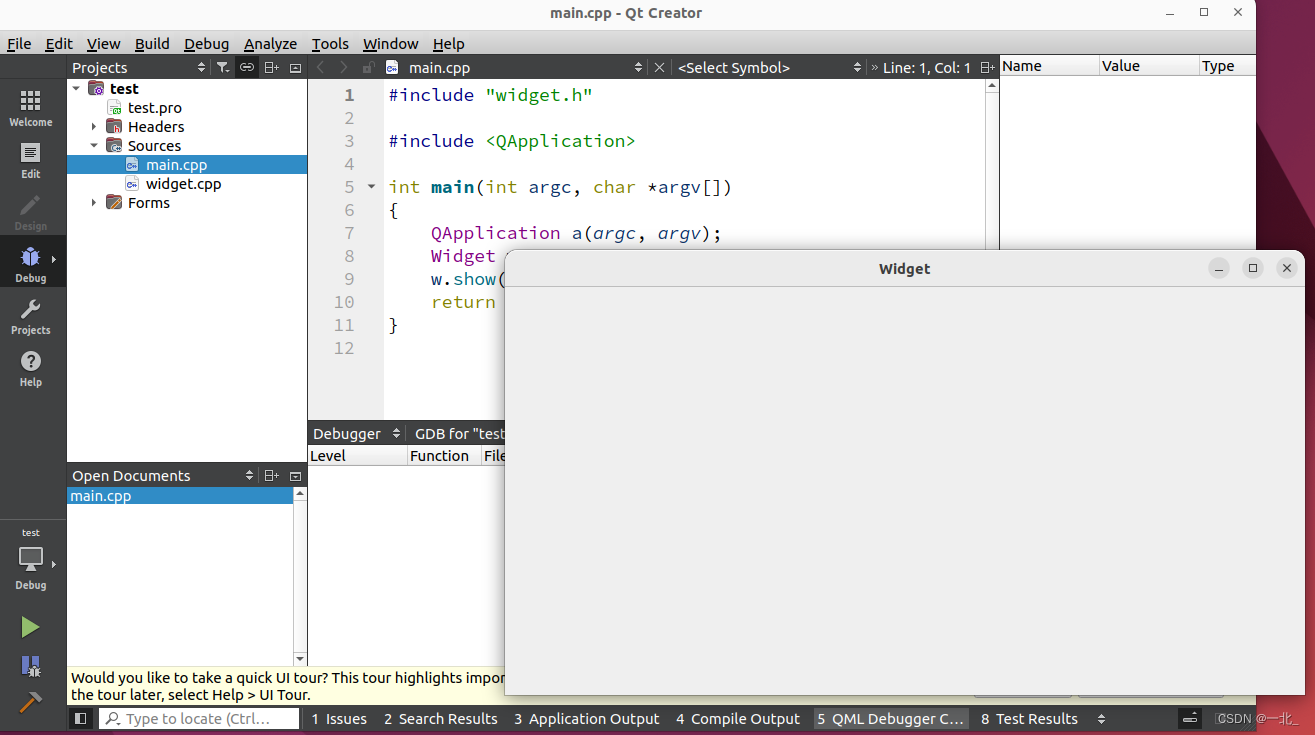Click Open Documents scrollbar down arrow
Image resolution: width=1315 pixels, height=735 pixels.
click(299, 658)
